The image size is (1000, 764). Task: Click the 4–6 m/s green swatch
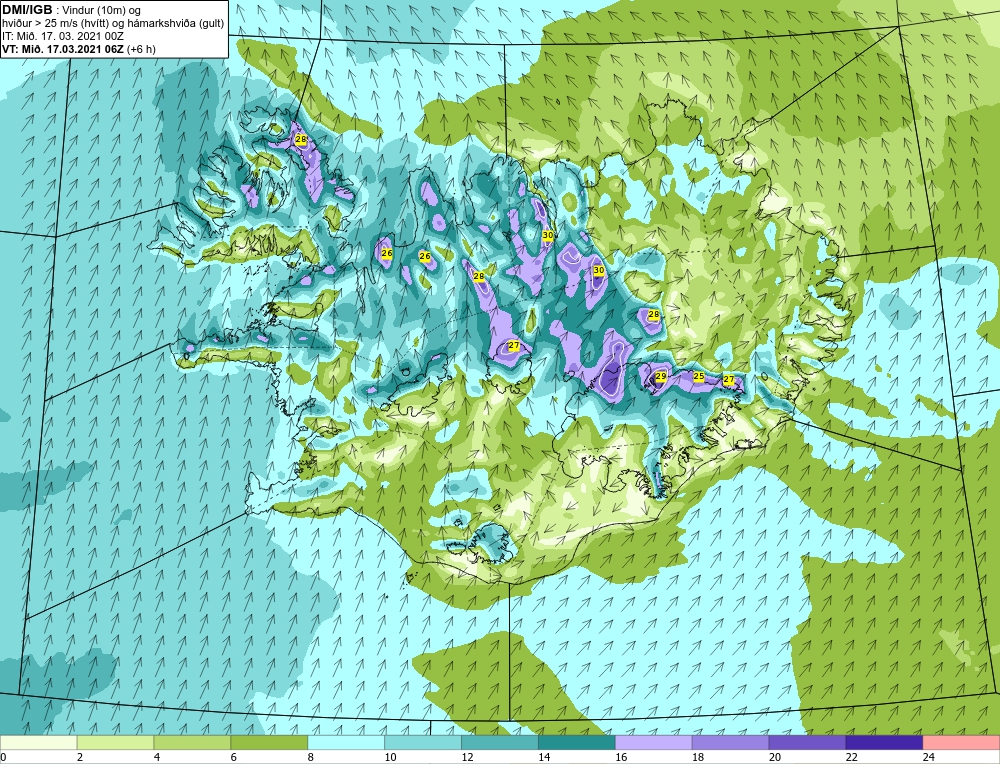192,742
